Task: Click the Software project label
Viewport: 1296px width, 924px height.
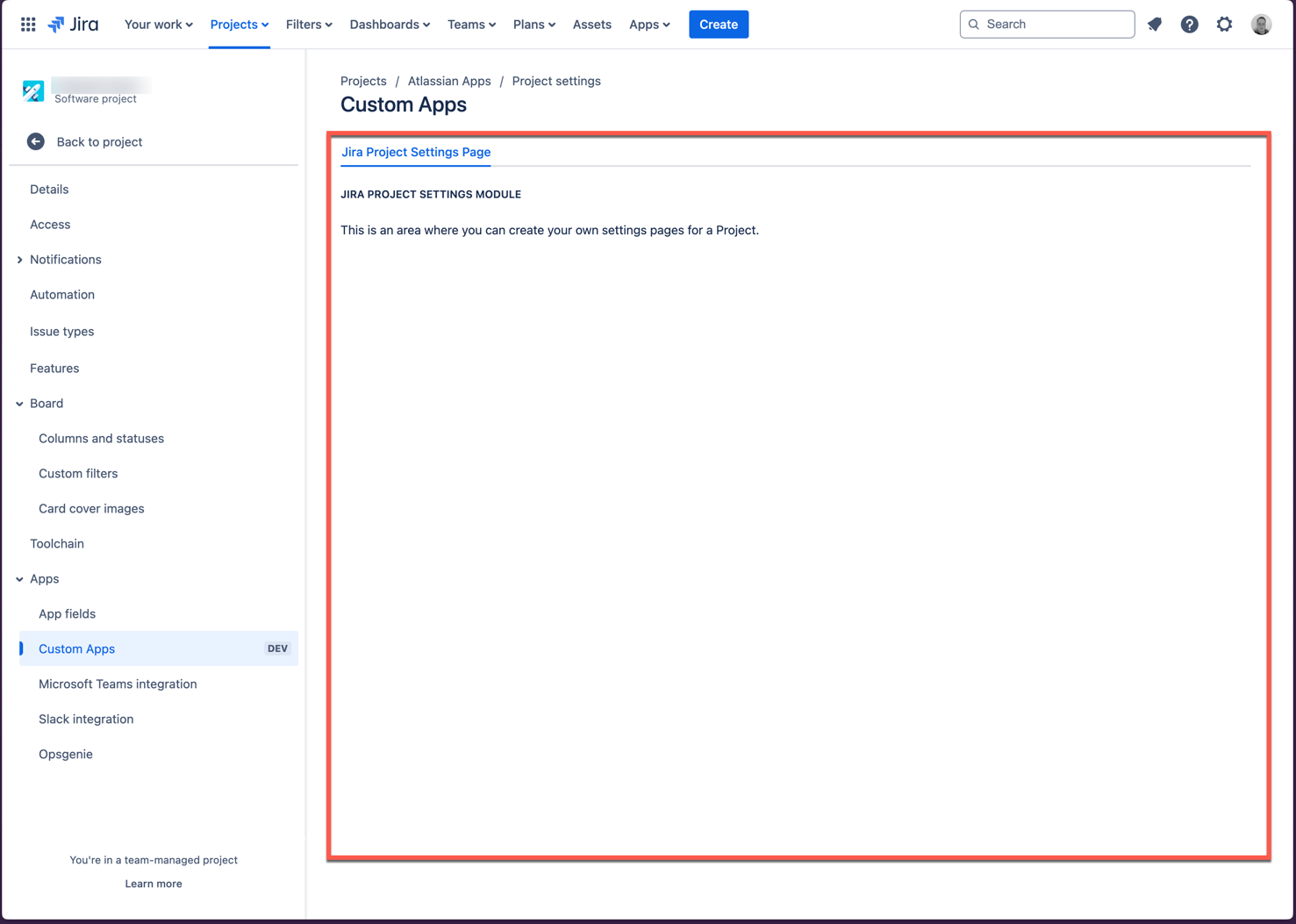Action: 96,99
